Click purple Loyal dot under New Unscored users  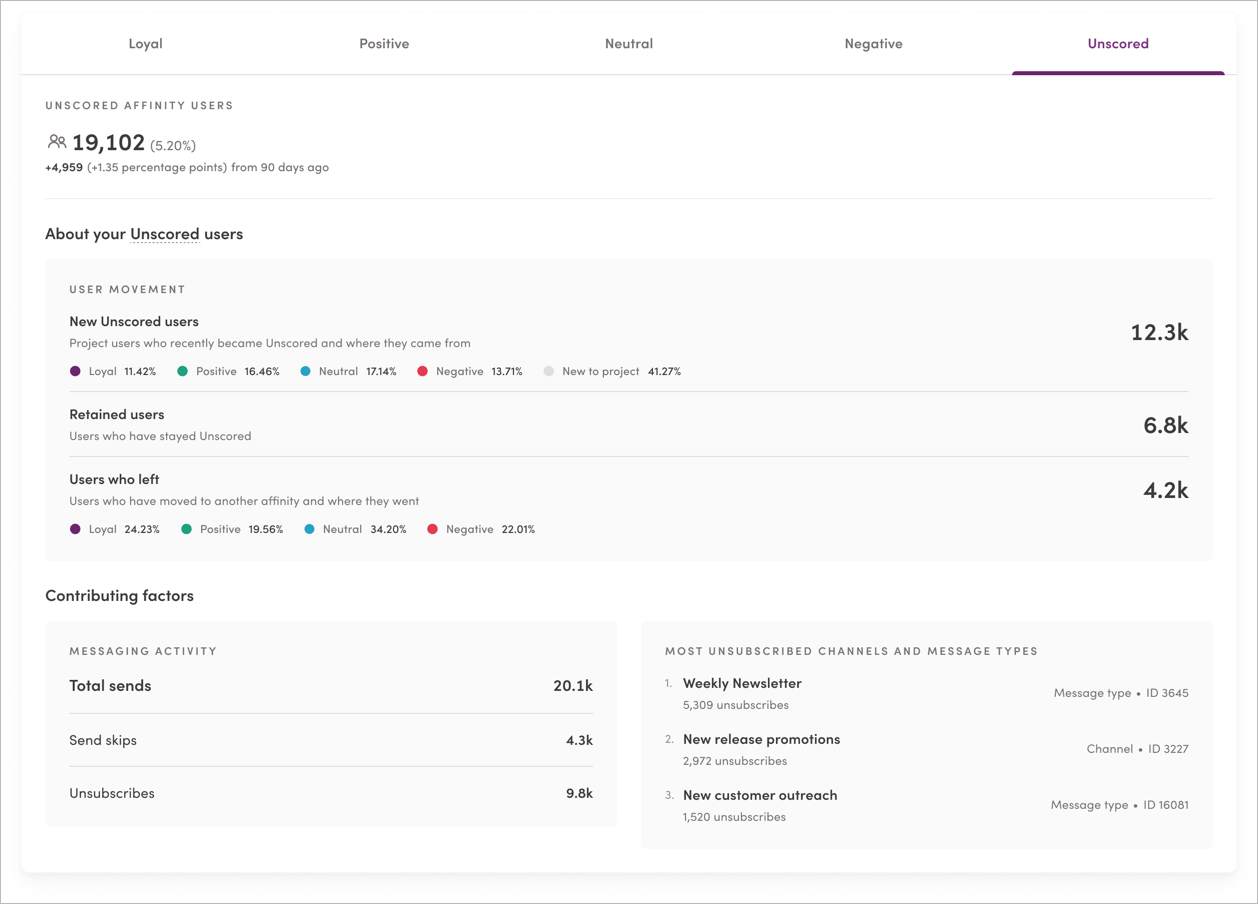click(75, 371)
